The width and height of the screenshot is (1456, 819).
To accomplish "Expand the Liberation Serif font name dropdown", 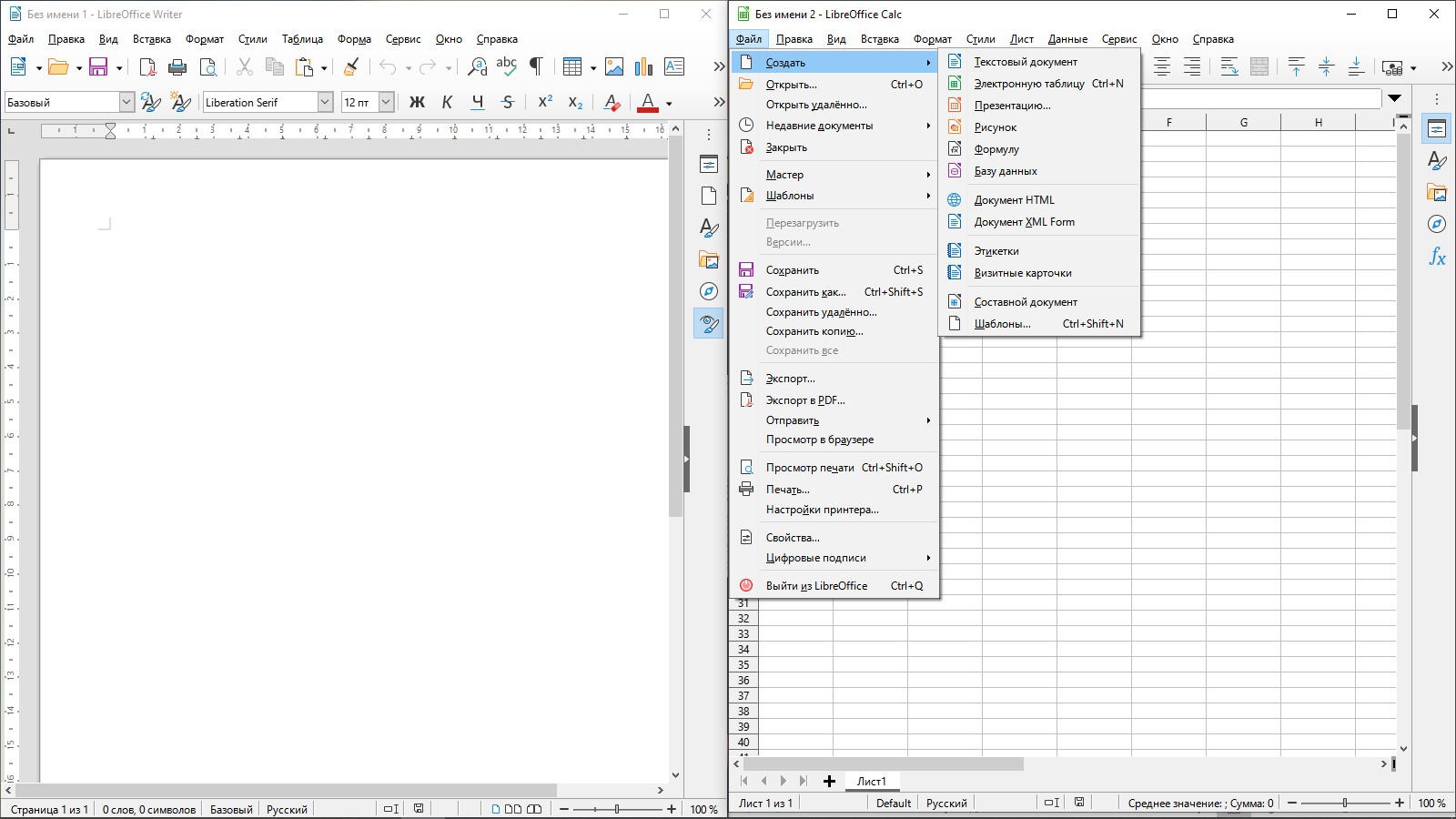I will tap(325, 102).
